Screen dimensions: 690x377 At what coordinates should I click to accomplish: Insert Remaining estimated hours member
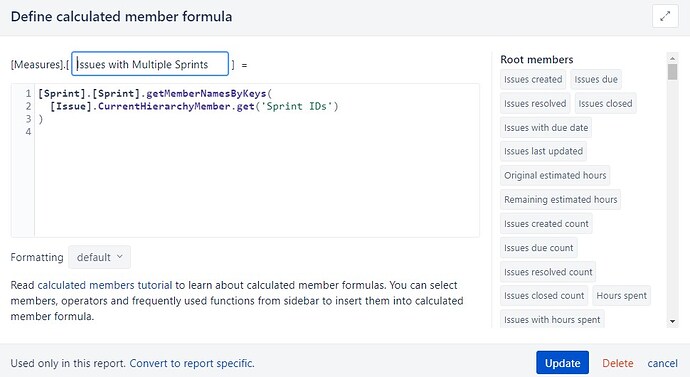pyautogui.click(x=561, y=200)
